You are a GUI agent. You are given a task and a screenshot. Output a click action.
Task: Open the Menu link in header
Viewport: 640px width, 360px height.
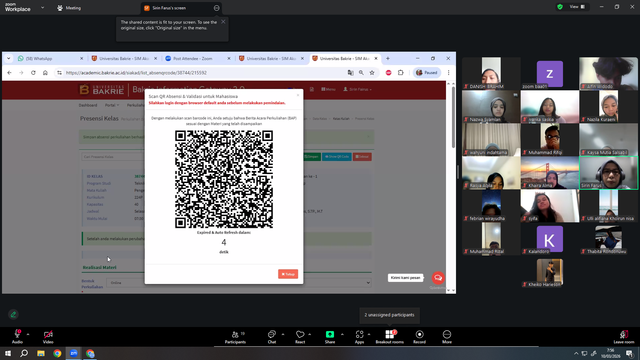tap(328, 89)
